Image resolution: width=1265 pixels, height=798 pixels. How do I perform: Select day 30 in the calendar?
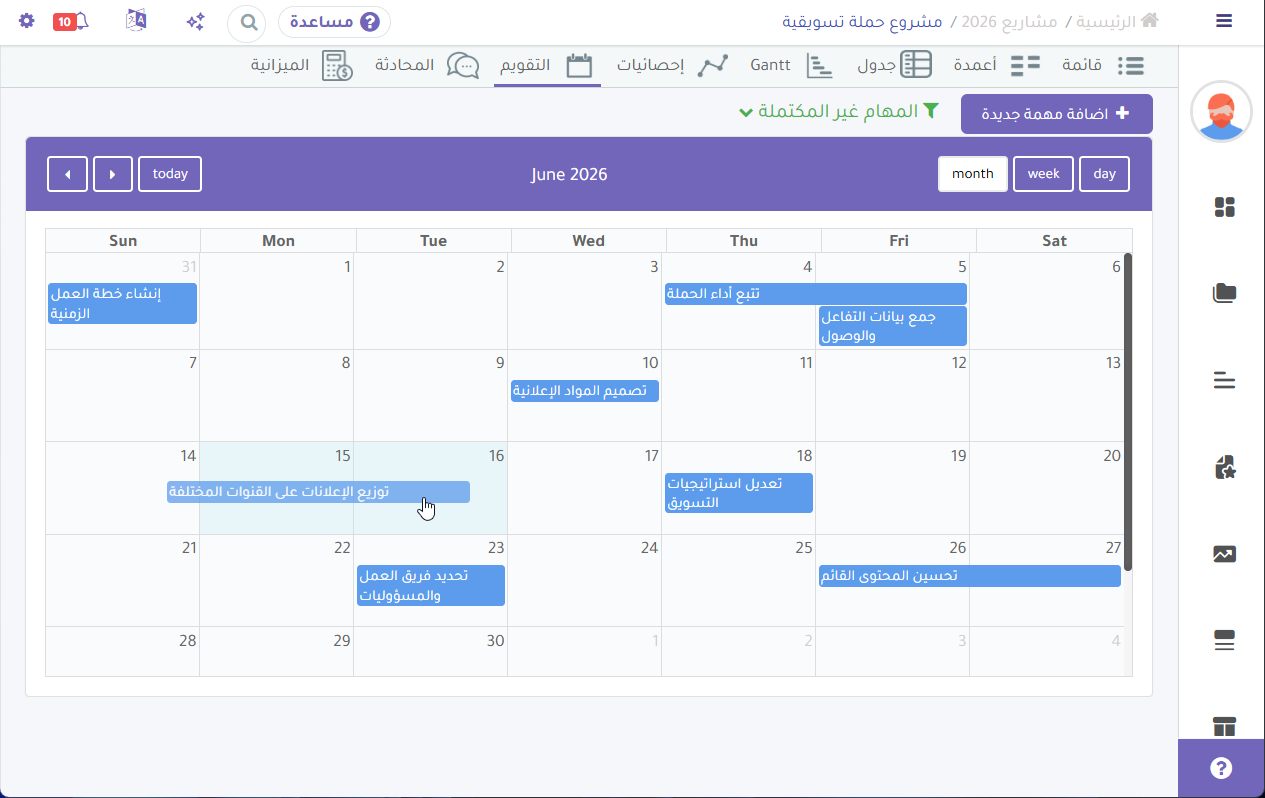[x=430, y=652]
